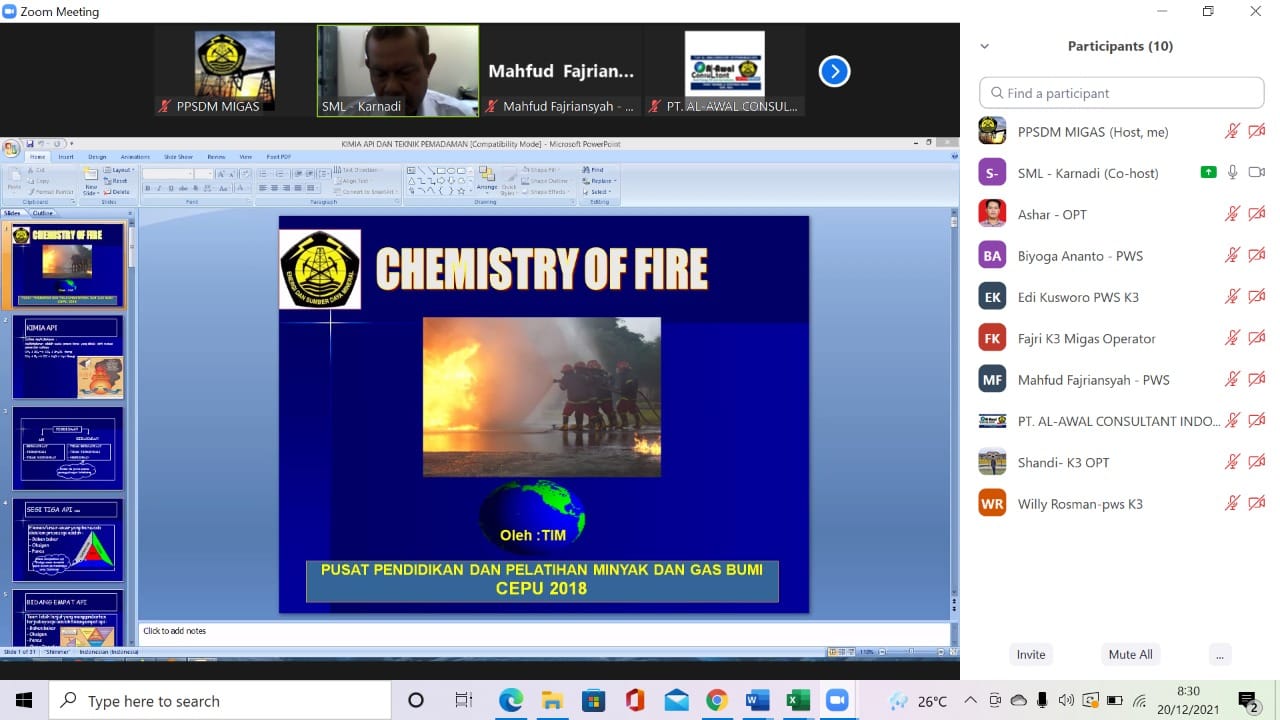Open Google Chrome from the taskbar
Image resolution: width=1280 pixels, height=720 pixels.
pos(716,700)
